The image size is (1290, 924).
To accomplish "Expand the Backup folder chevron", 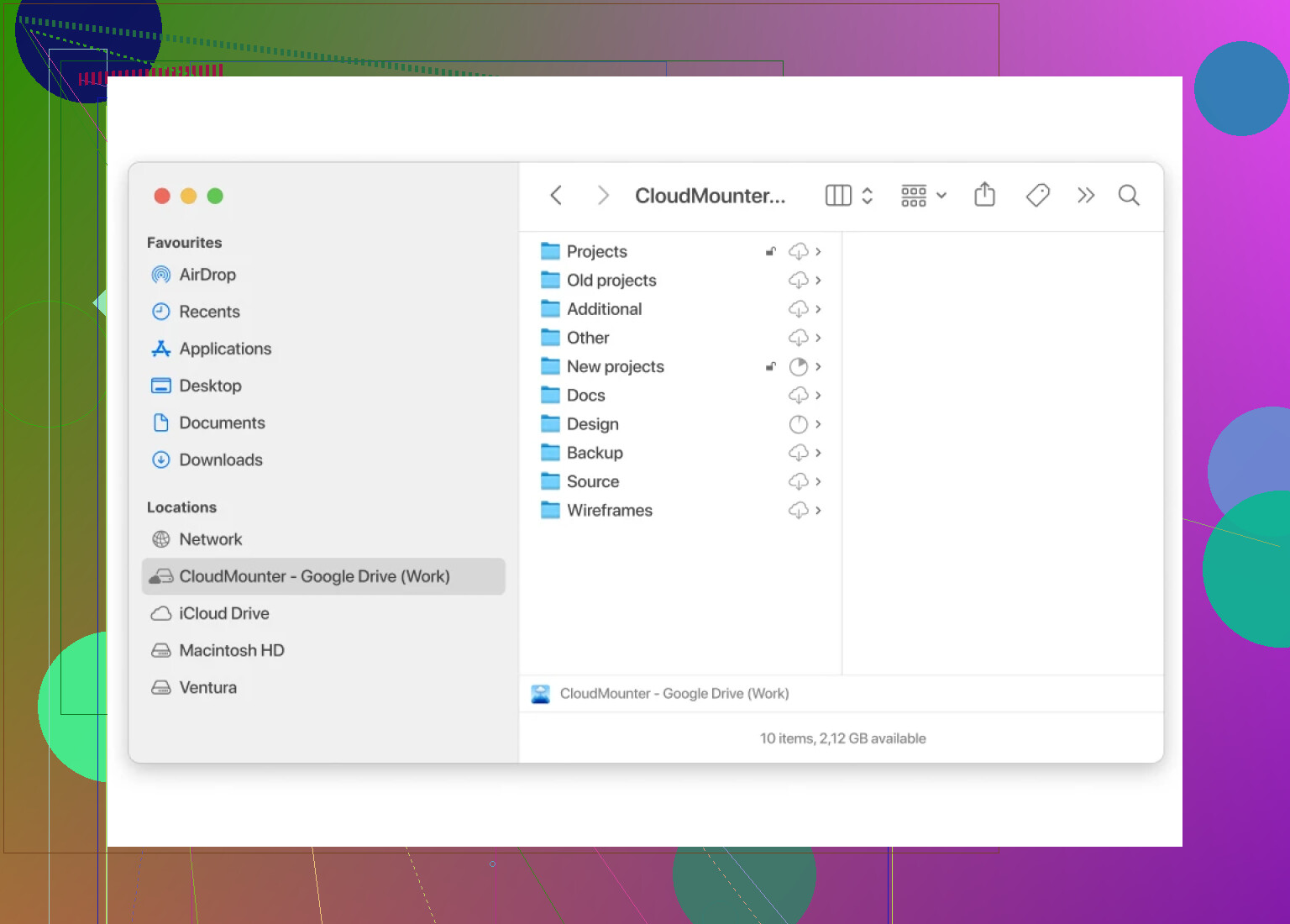I will coord(818,453).
